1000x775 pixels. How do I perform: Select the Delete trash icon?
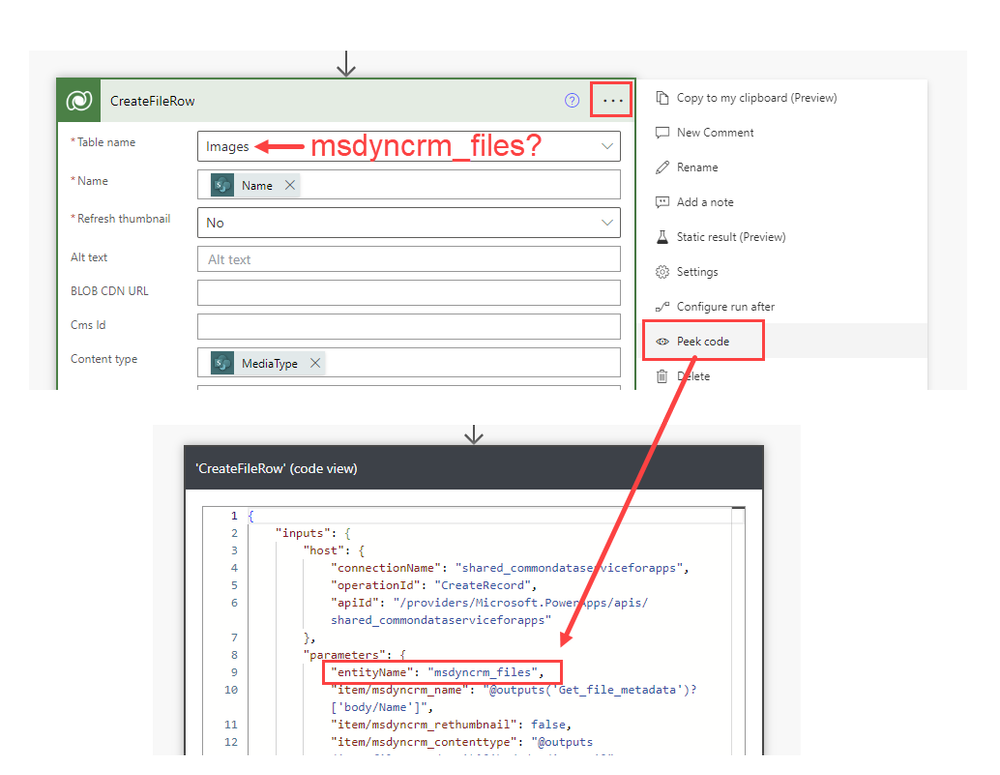pos(661,375)
